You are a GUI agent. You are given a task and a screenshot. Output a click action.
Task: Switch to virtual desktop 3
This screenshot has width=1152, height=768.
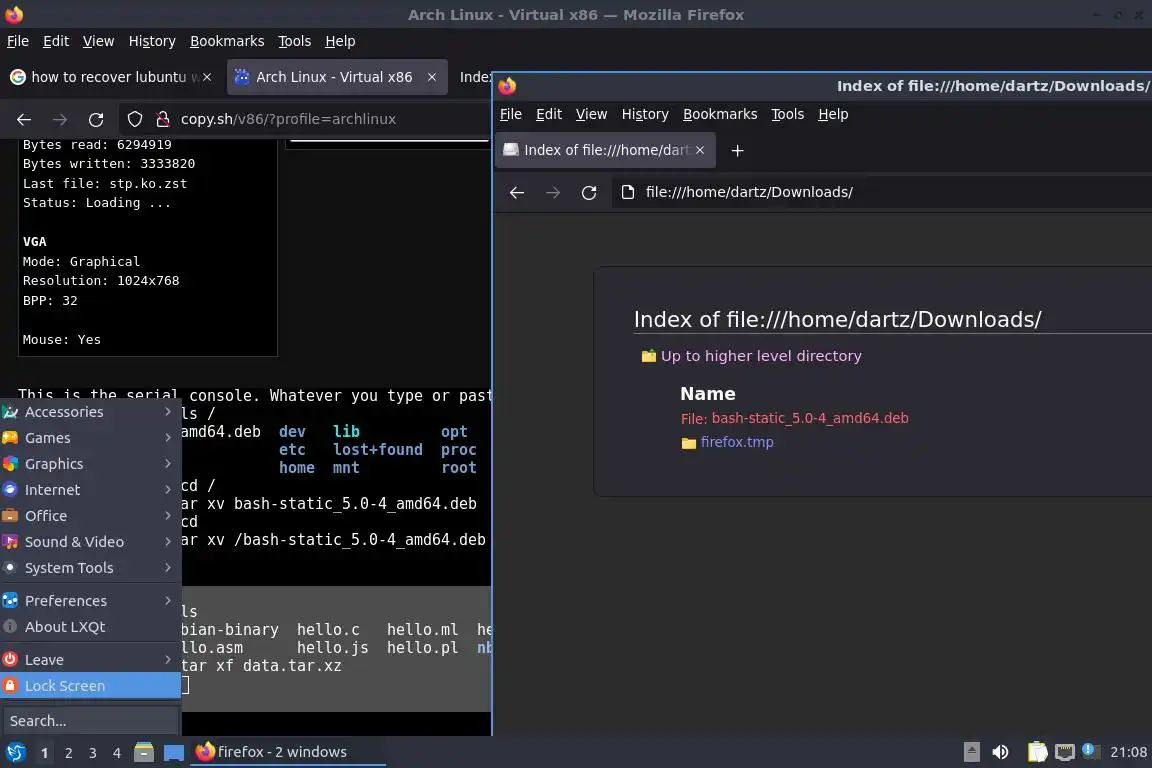[x=93, y=753]
